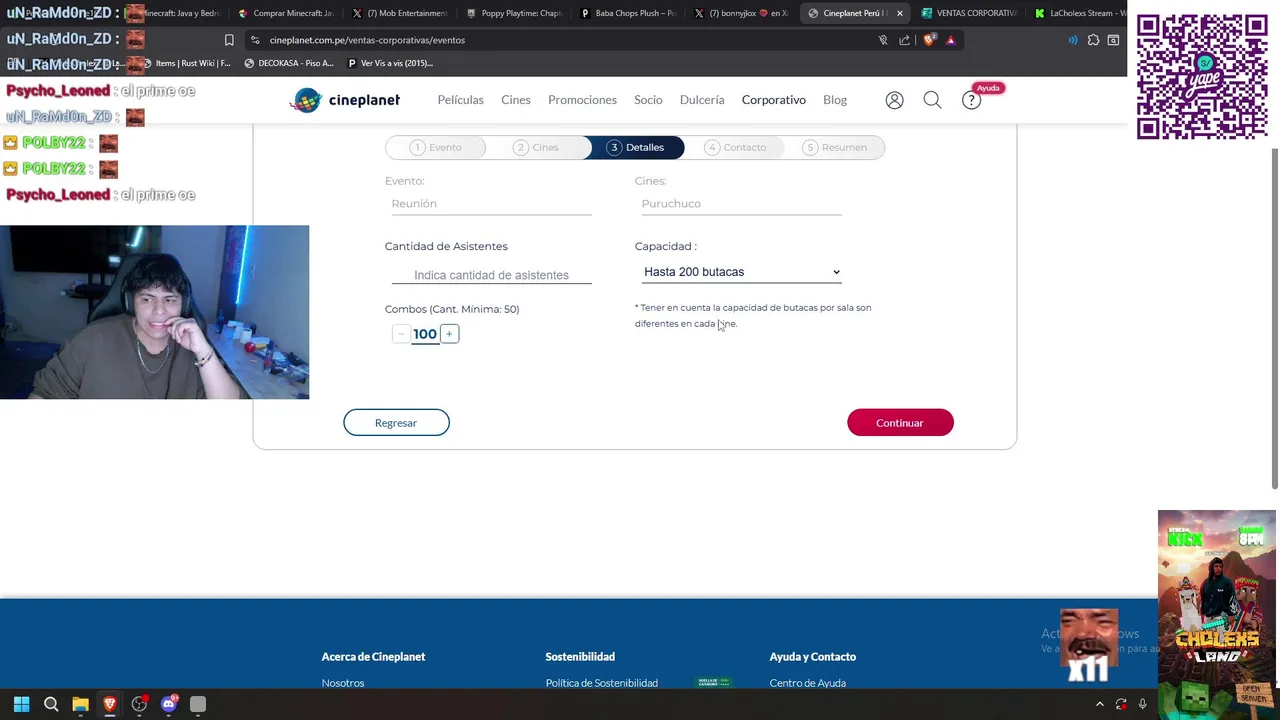Open Centro de Ayuda link
Viewport: 1280px width, 720px height.
808,683
